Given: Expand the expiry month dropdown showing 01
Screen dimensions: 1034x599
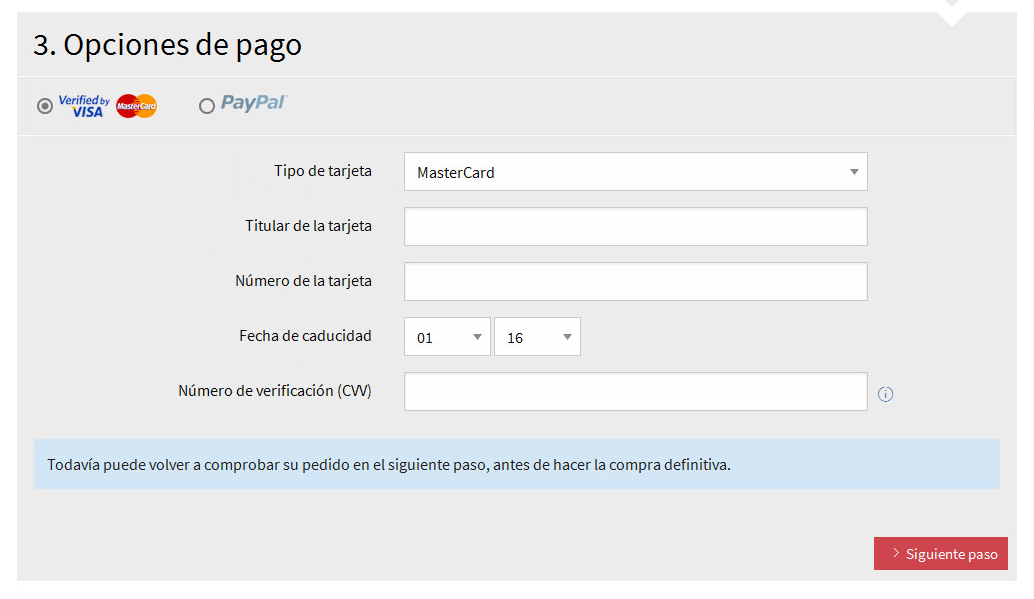Looking at the screenshot, I should (447, 337).
